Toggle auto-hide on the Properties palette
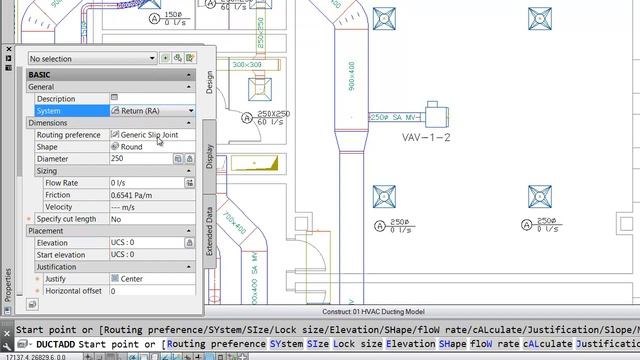This screenshot has height=360, width=640. click(9, 58)
